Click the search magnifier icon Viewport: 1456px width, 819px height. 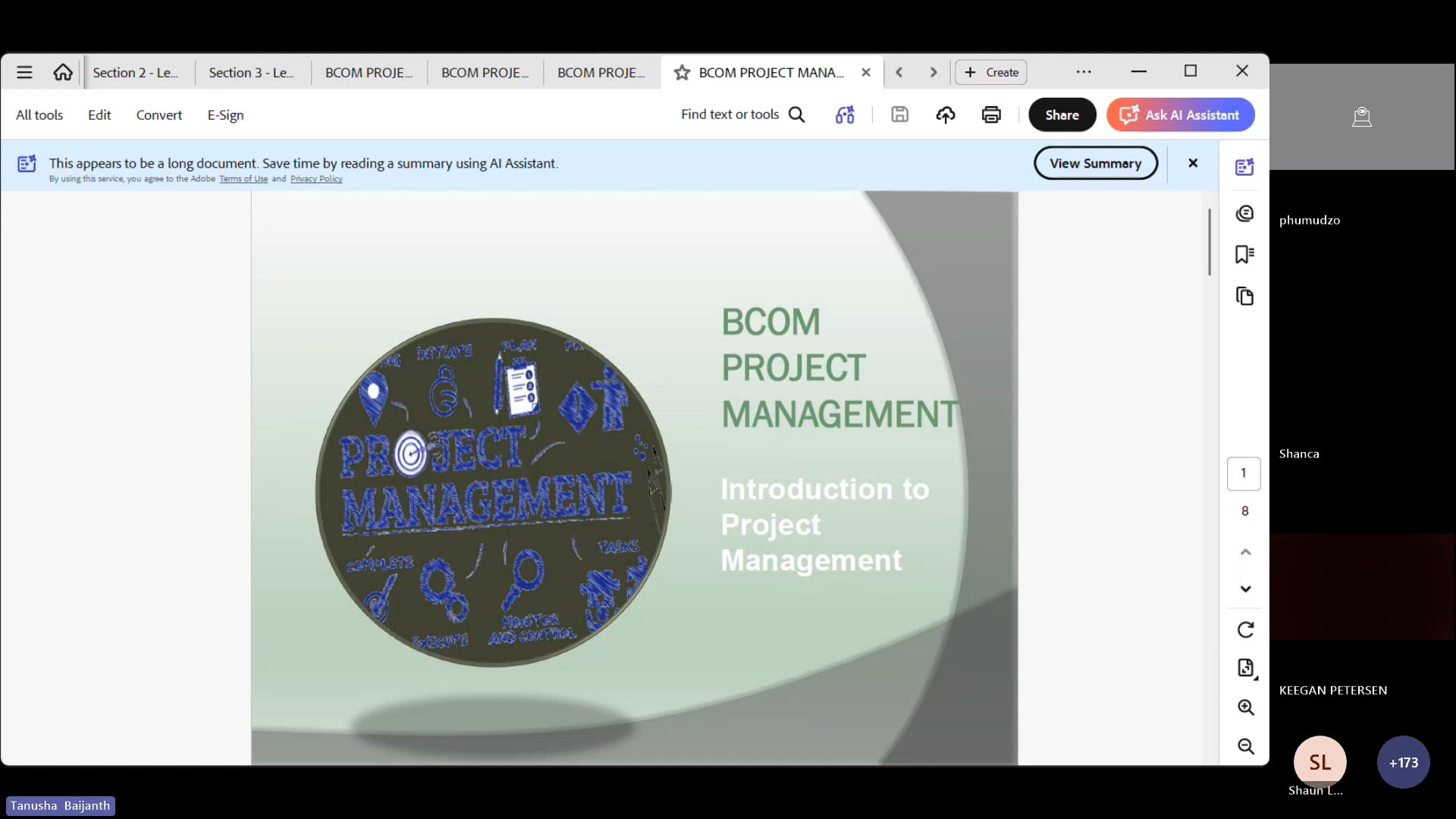[796, 115]
